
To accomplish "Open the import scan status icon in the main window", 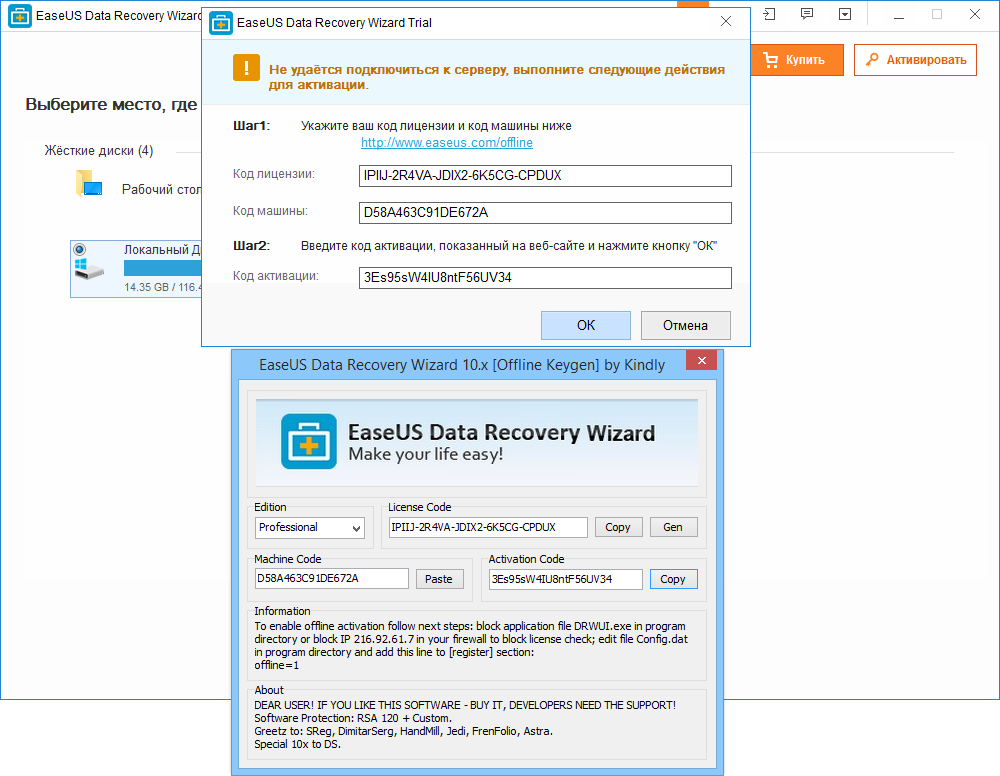I will tap(769, 14).
